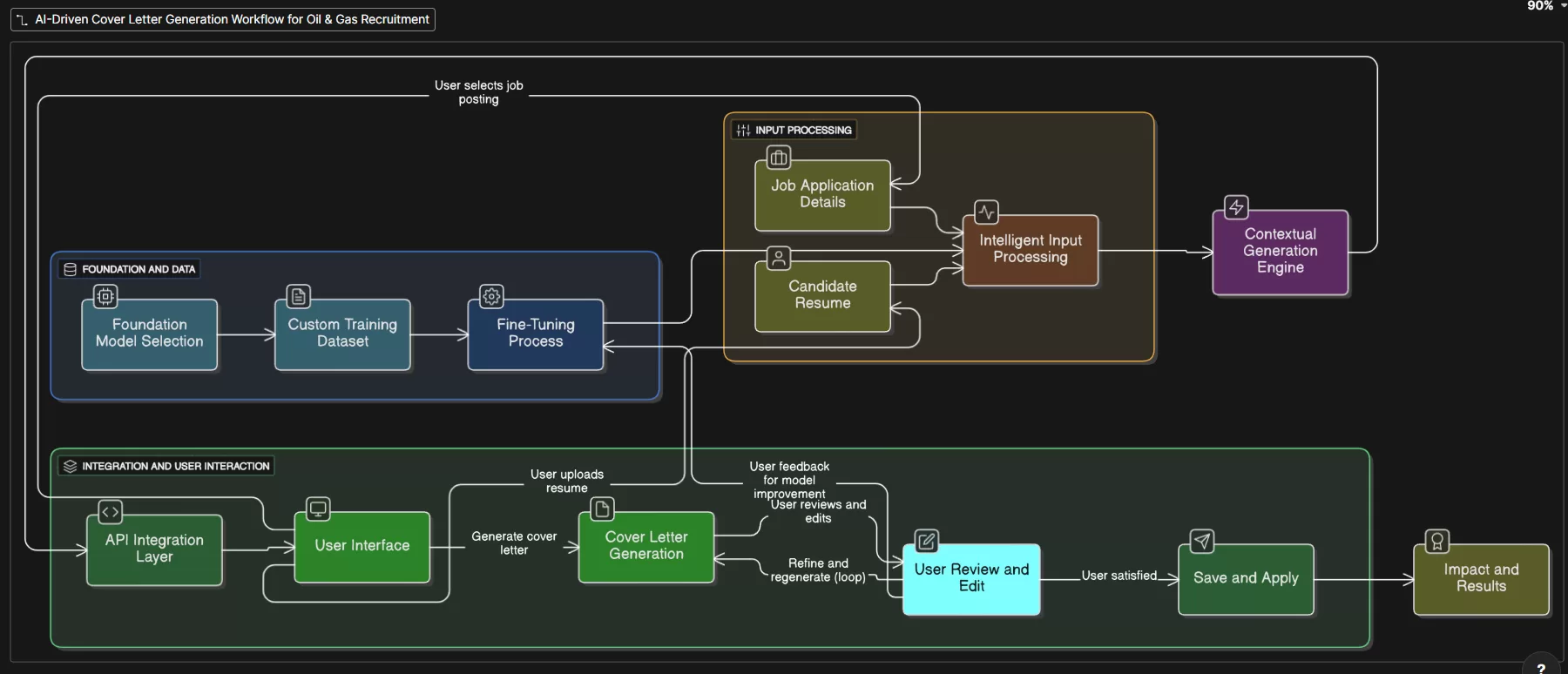Click the chip icon above Foundation Model Selection
The width and height of the screenshot is (1568, 674).
105,297
